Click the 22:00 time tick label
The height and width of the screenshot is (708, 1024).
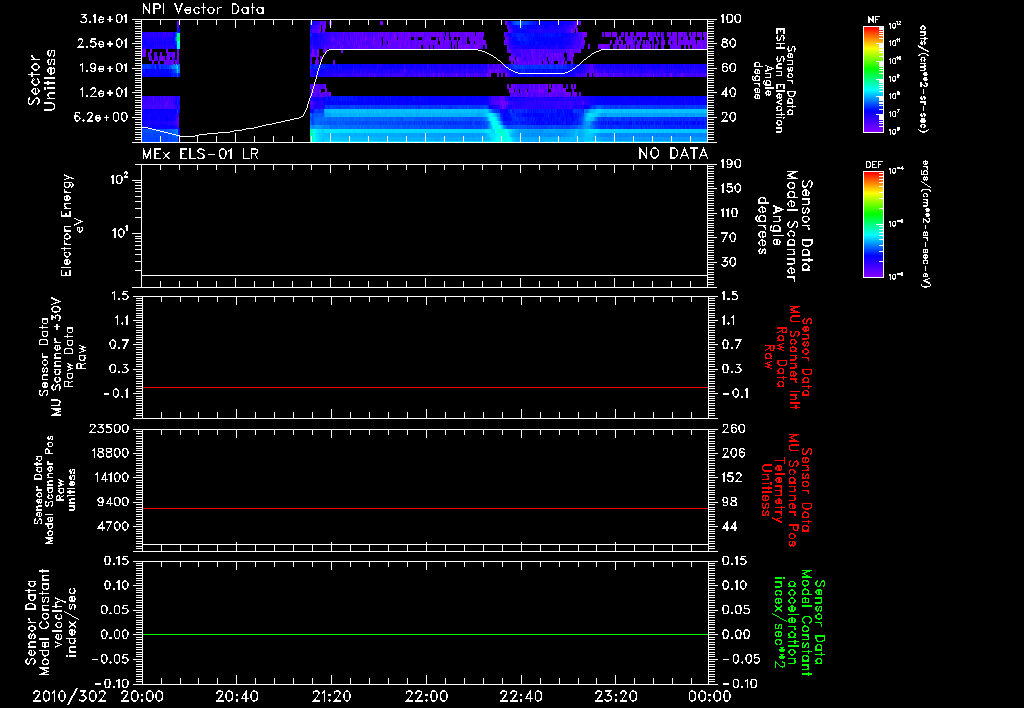tap(426, 697)
